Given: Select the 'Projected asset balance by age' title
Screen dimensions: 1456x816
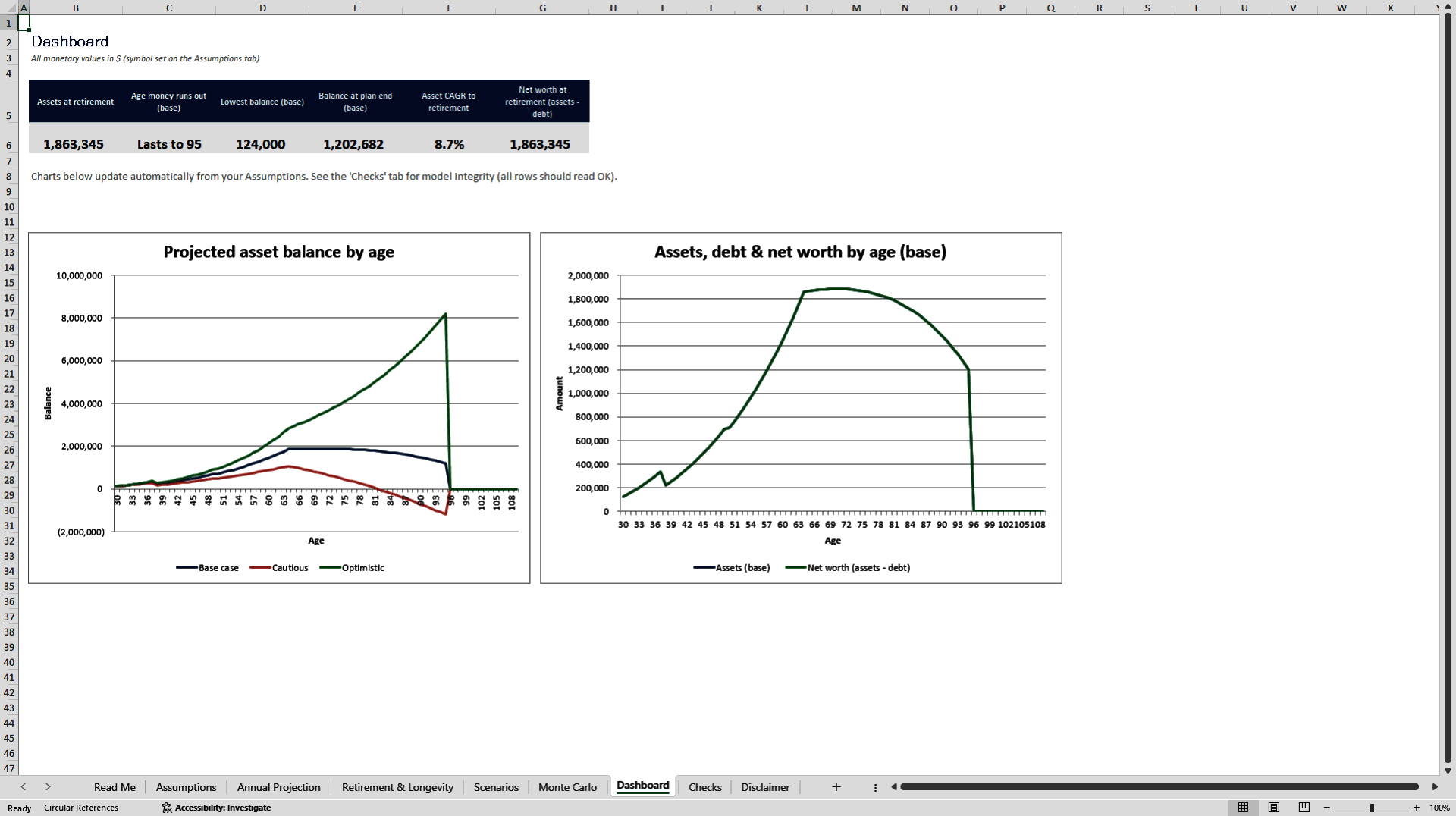Looking at the screenshot, I should (x=278, y=252).
